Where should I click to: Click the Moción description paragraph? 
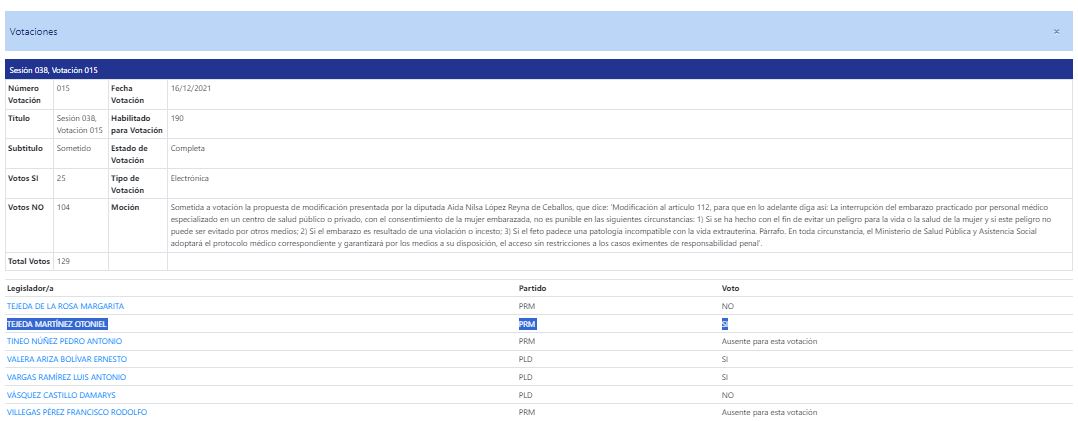(x=610, y=225)
